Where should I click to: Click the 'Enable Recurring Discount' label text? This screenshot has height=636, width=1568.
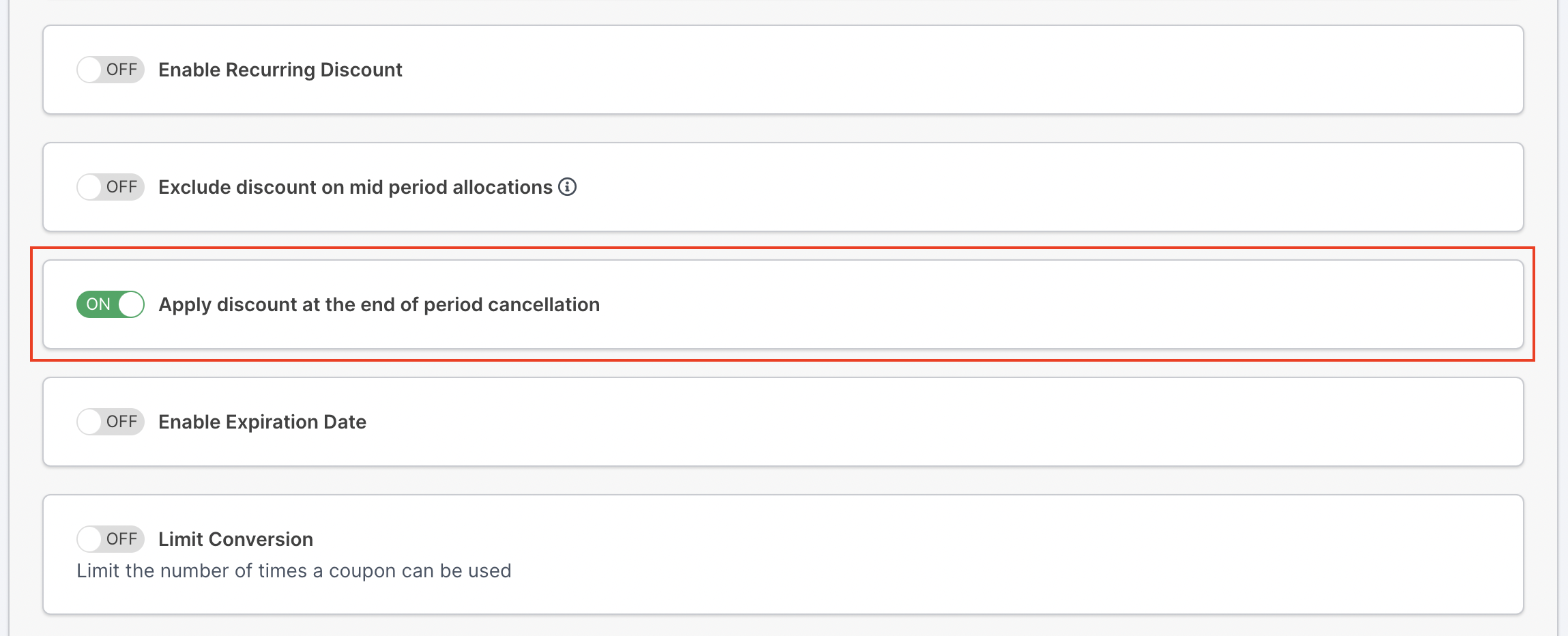(x=280, y=70)
